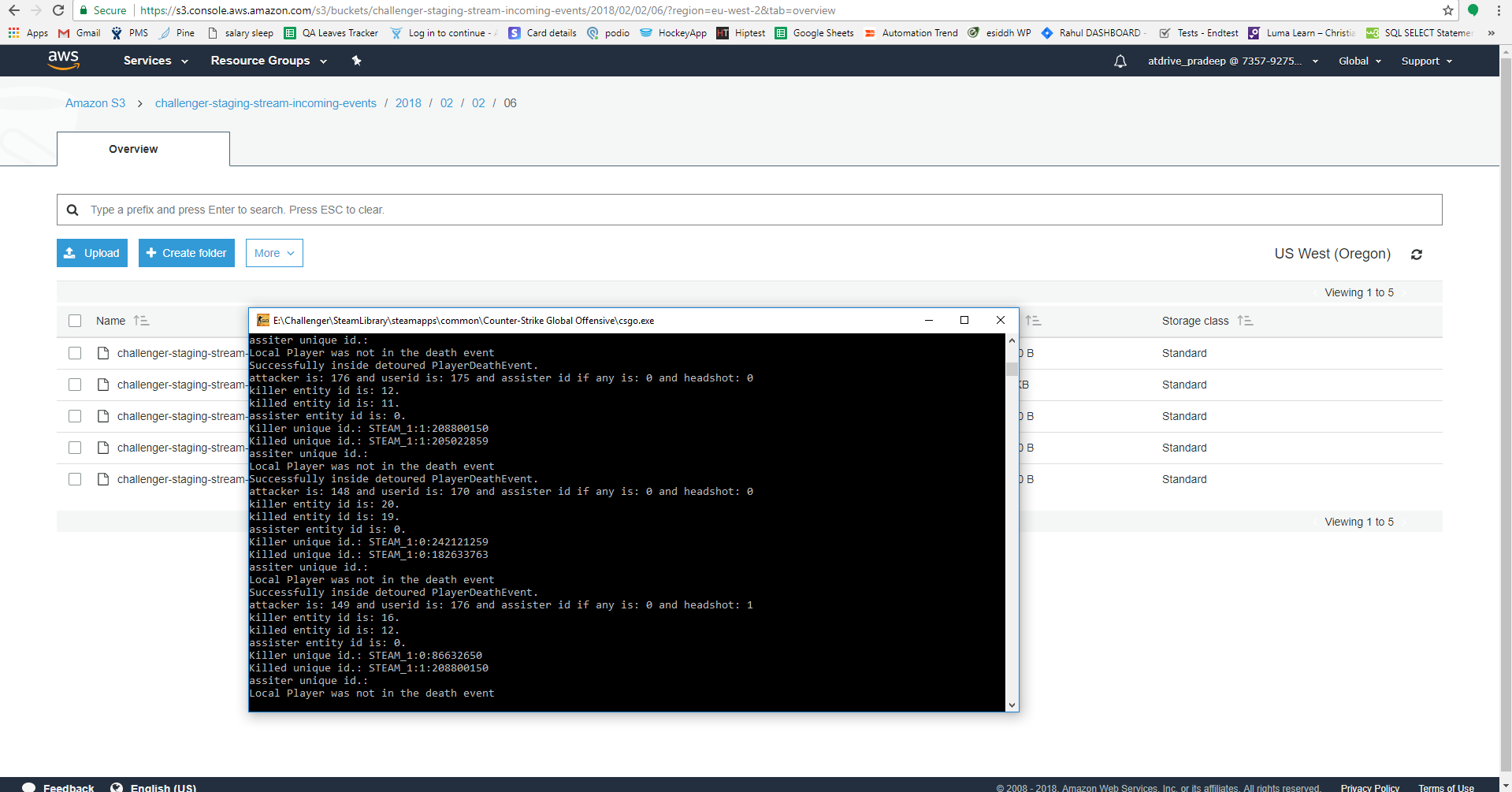Screen dimensions: 1512x792
Task: Click the Upload button
Action: (92, 253)
